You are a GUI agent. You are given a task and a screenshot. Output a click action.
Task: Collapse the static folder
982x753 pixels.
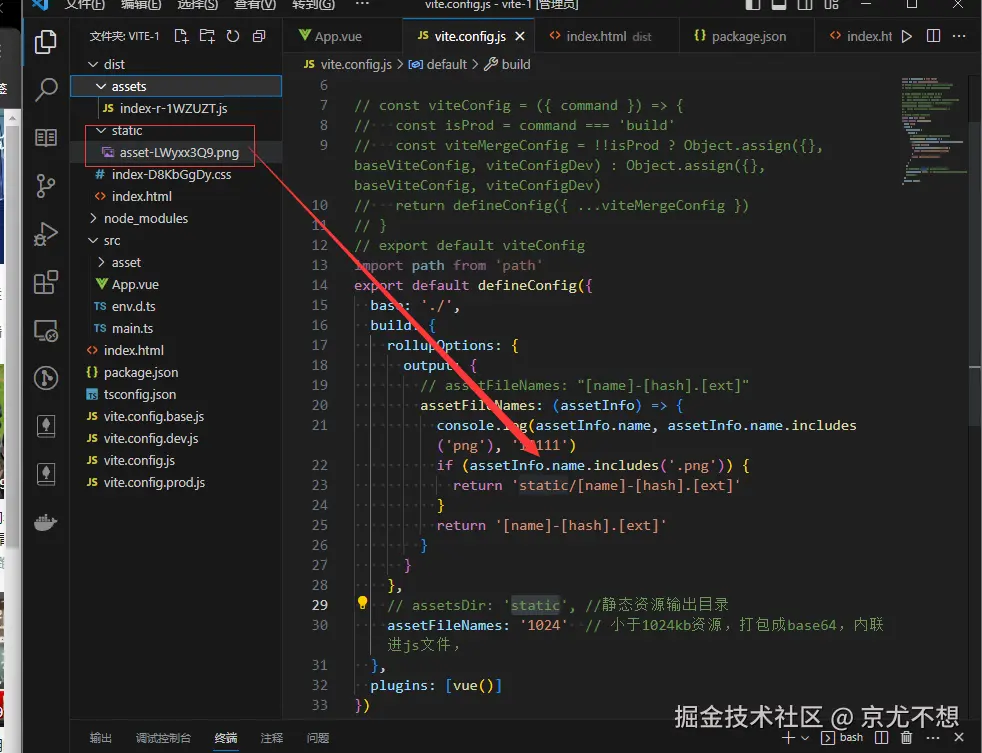pos(101,130)
